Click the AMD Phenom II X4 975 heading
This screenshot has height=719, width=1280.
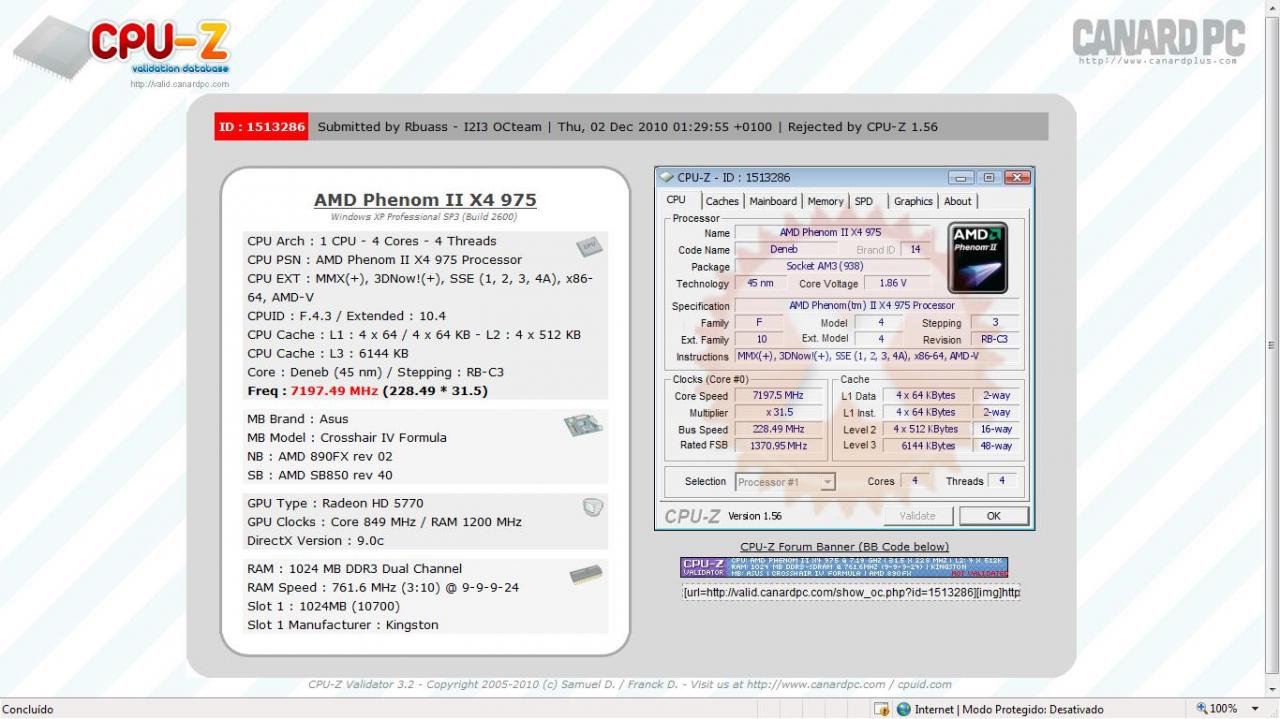[425, 200]
